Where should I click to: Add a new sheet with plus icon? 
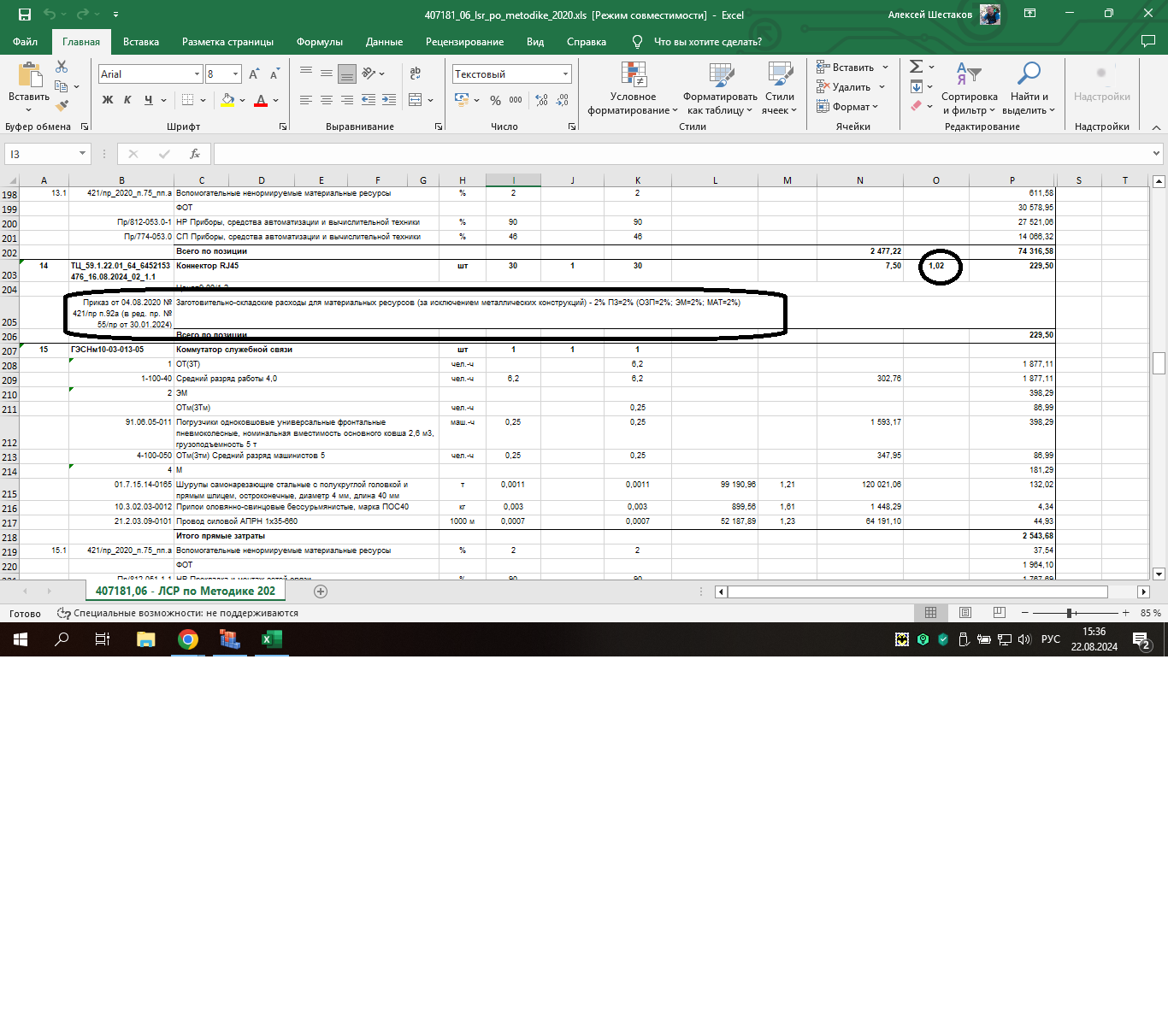click(321, 592)
